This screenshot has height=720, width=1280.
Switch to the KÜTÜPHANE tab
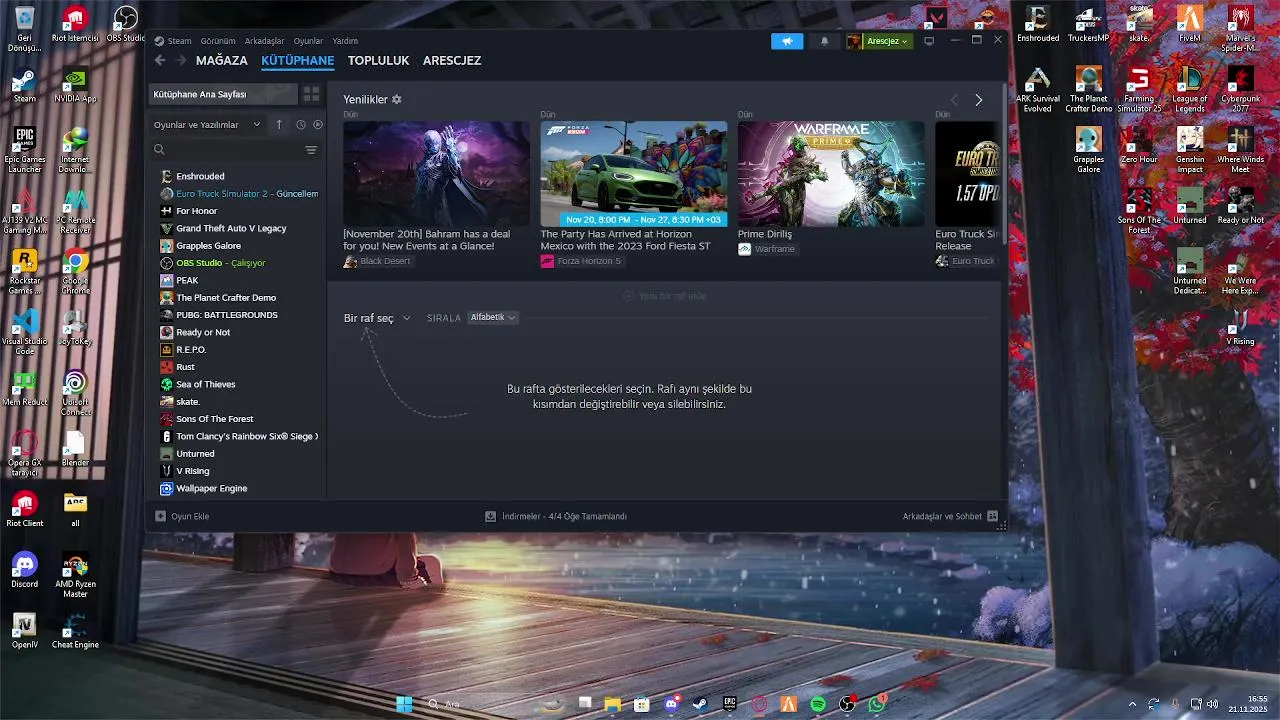[298, 60]
